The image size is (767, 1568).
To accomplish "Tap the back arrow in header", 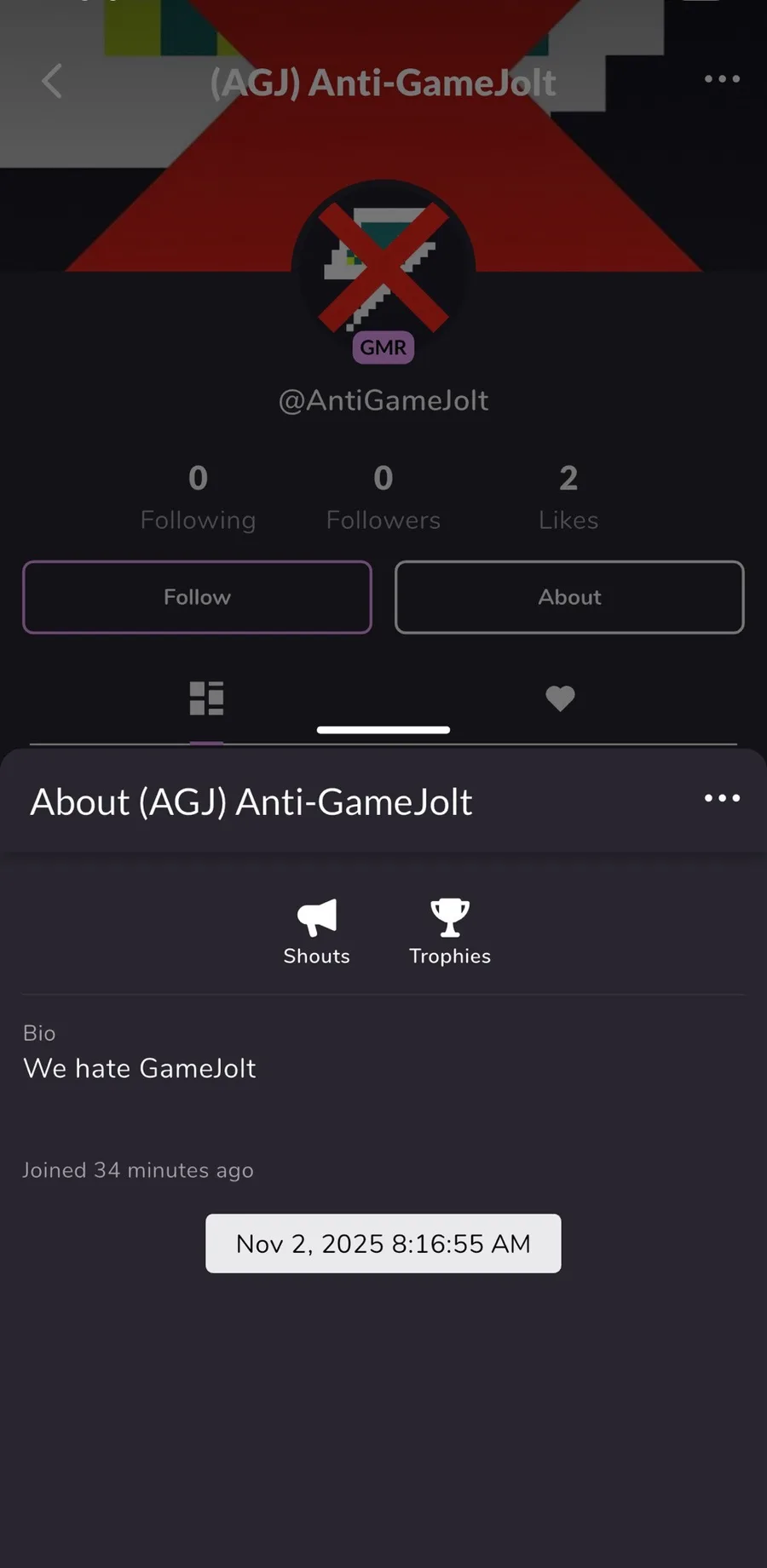I will (52, 82).
